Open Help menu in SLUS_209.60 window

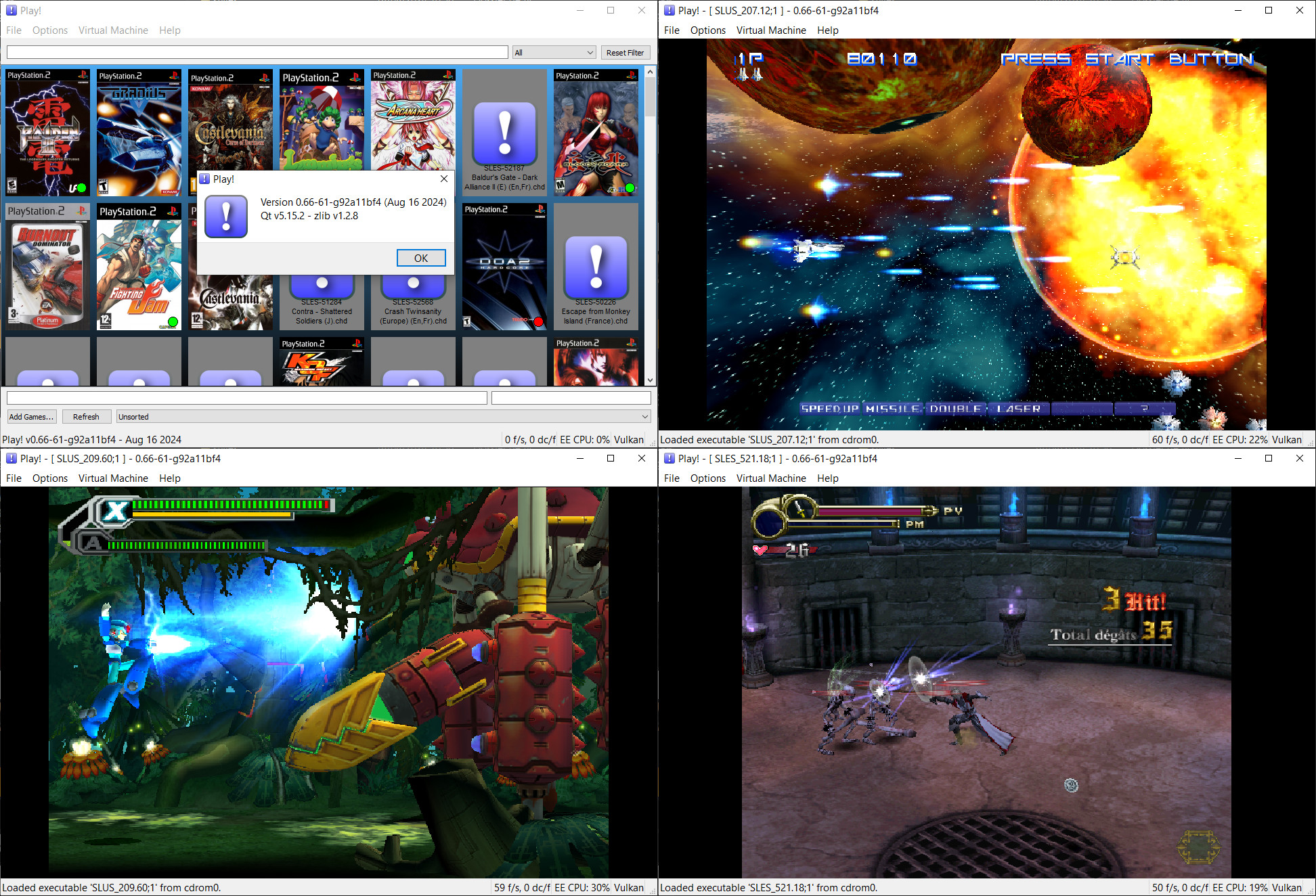click(170, 478)
